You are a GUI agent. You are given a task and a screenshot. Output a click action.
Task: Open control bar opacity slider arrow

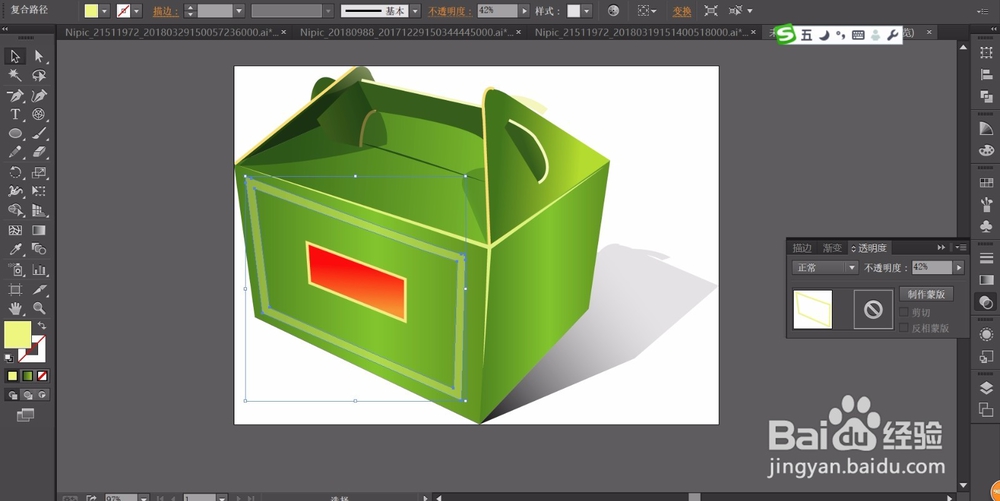[x=524, y=11]
